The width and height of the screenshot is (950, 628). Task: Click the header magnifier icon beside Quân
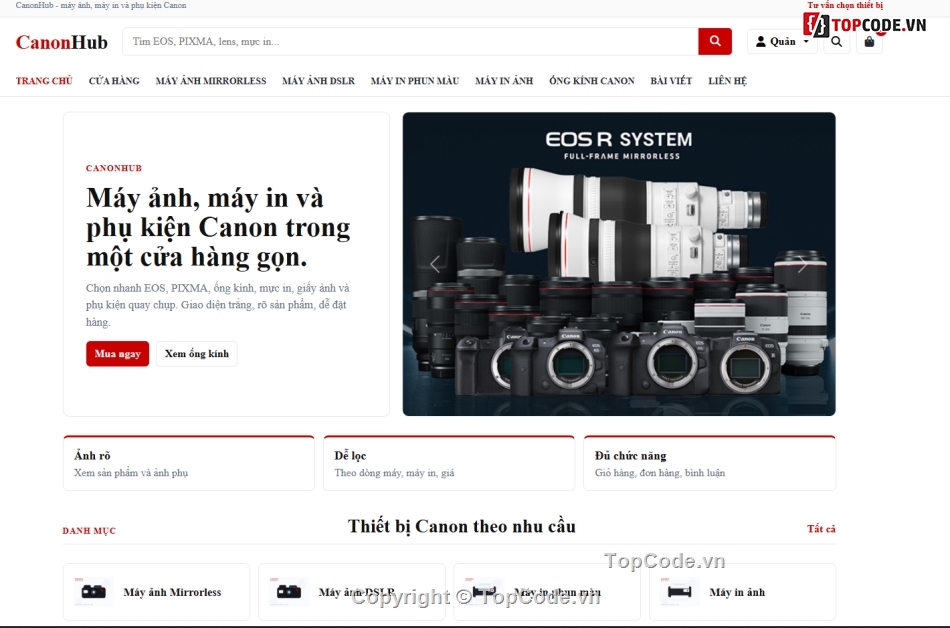(x=837, y=42)
